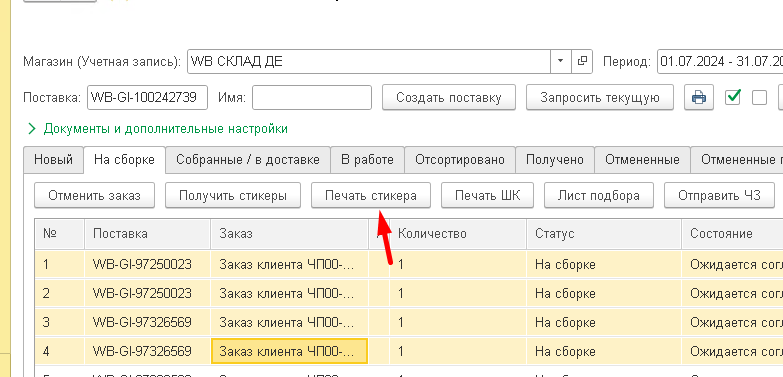The height and width of the screenshot is (377, 783).
Task: Click Ожидается состояние cell in row 1
Action: pyautogui.click(x=732, y=264)
